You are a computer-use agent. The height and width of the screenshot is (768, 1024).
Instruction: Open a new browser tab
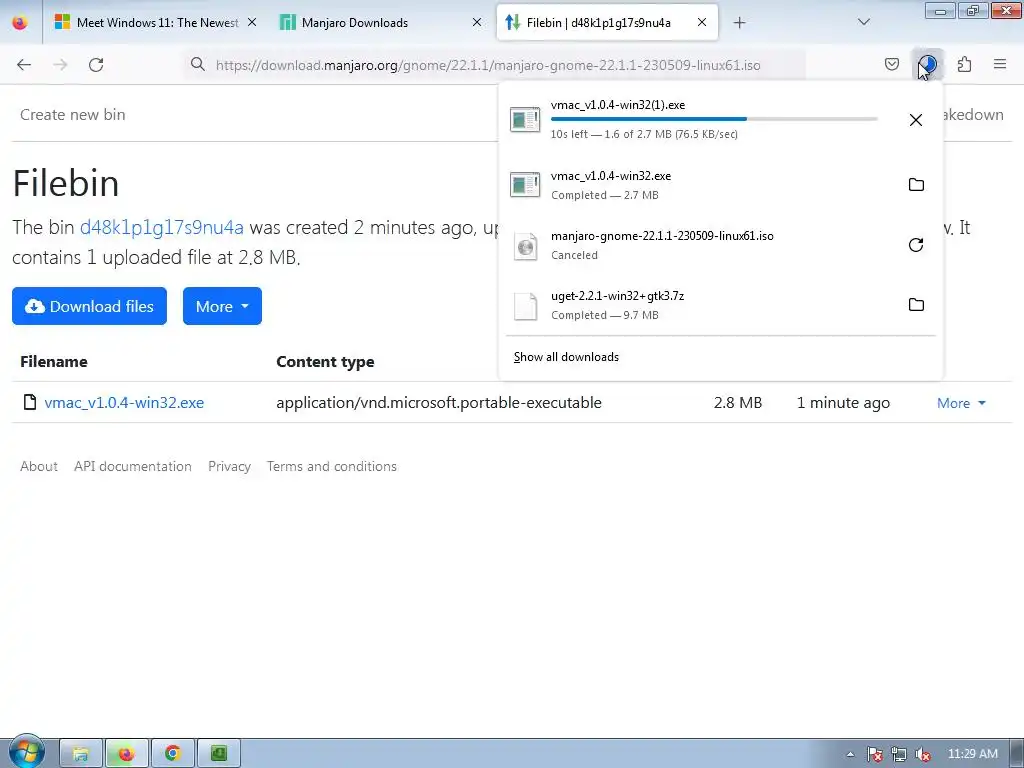click(x=739, y=23)
